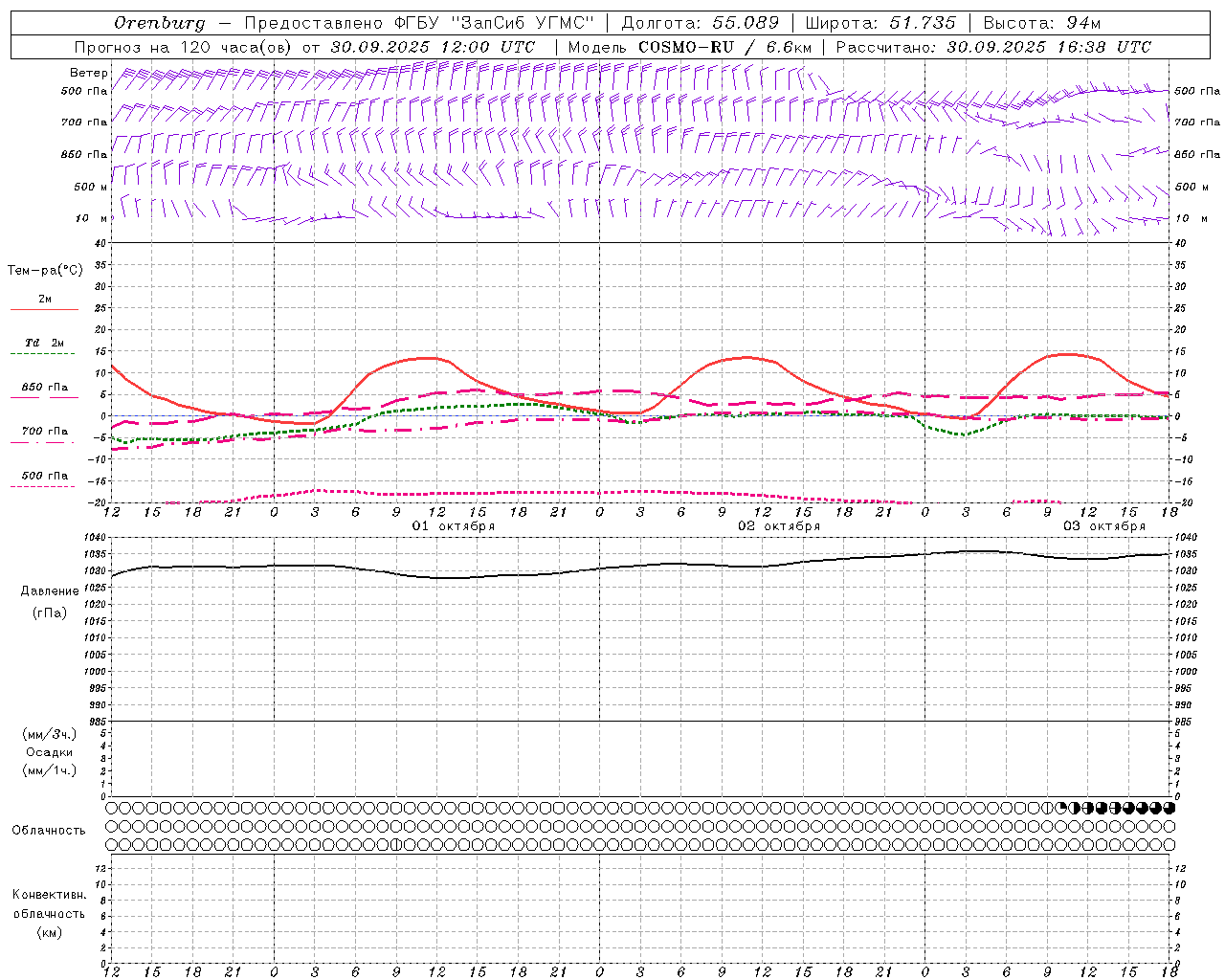The image size is (1225, 980).
Task: Click the "Ветер" wind panel label
Action: pos(89,73)
